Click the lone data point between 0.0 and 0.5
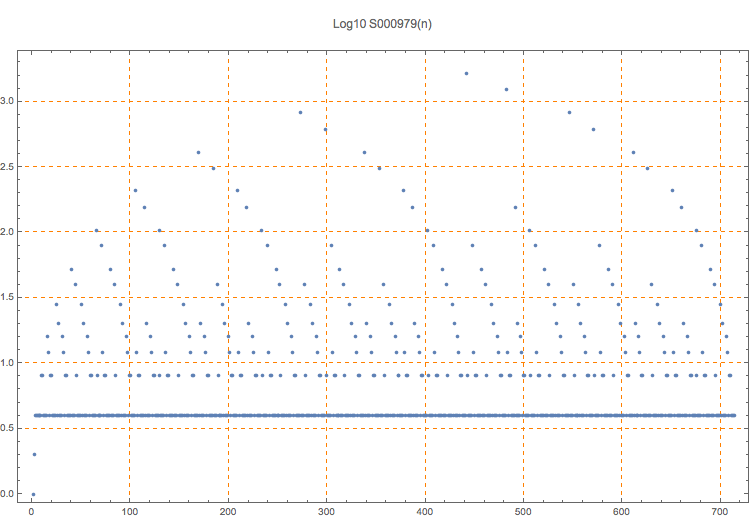Image resolution: width=750 pixels, height=520 pixels. 34,454
